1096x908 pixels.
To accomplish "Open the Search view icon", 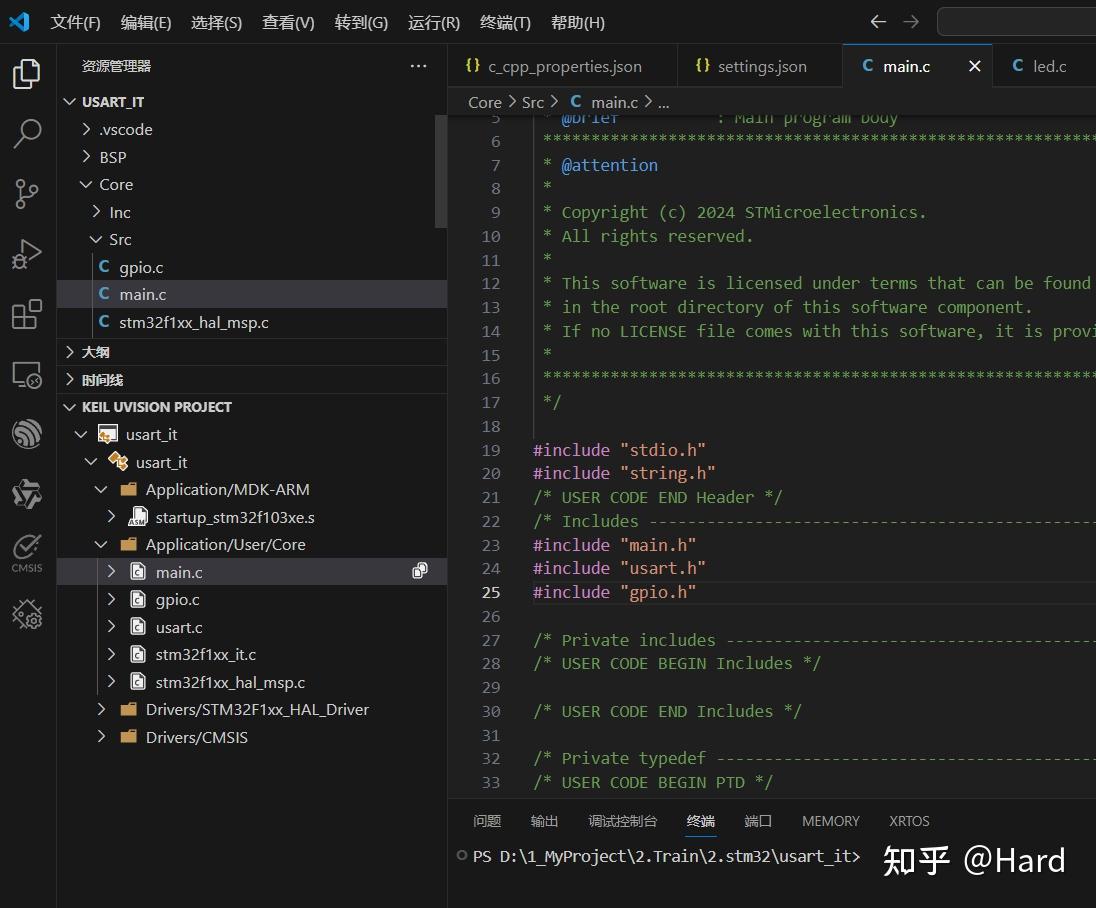I will coord(27,133).
